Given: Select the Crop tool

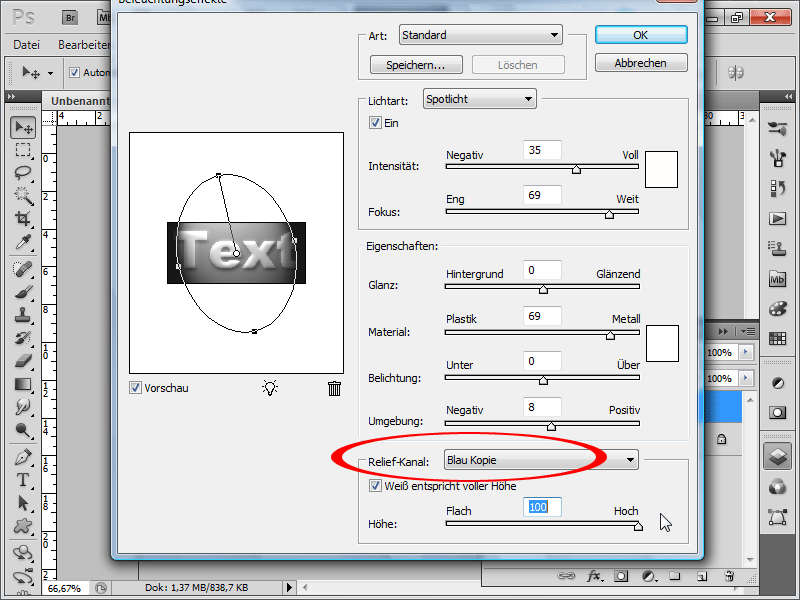Looking at the screenshot, I should pyautogui.click(x=23, y=218).
